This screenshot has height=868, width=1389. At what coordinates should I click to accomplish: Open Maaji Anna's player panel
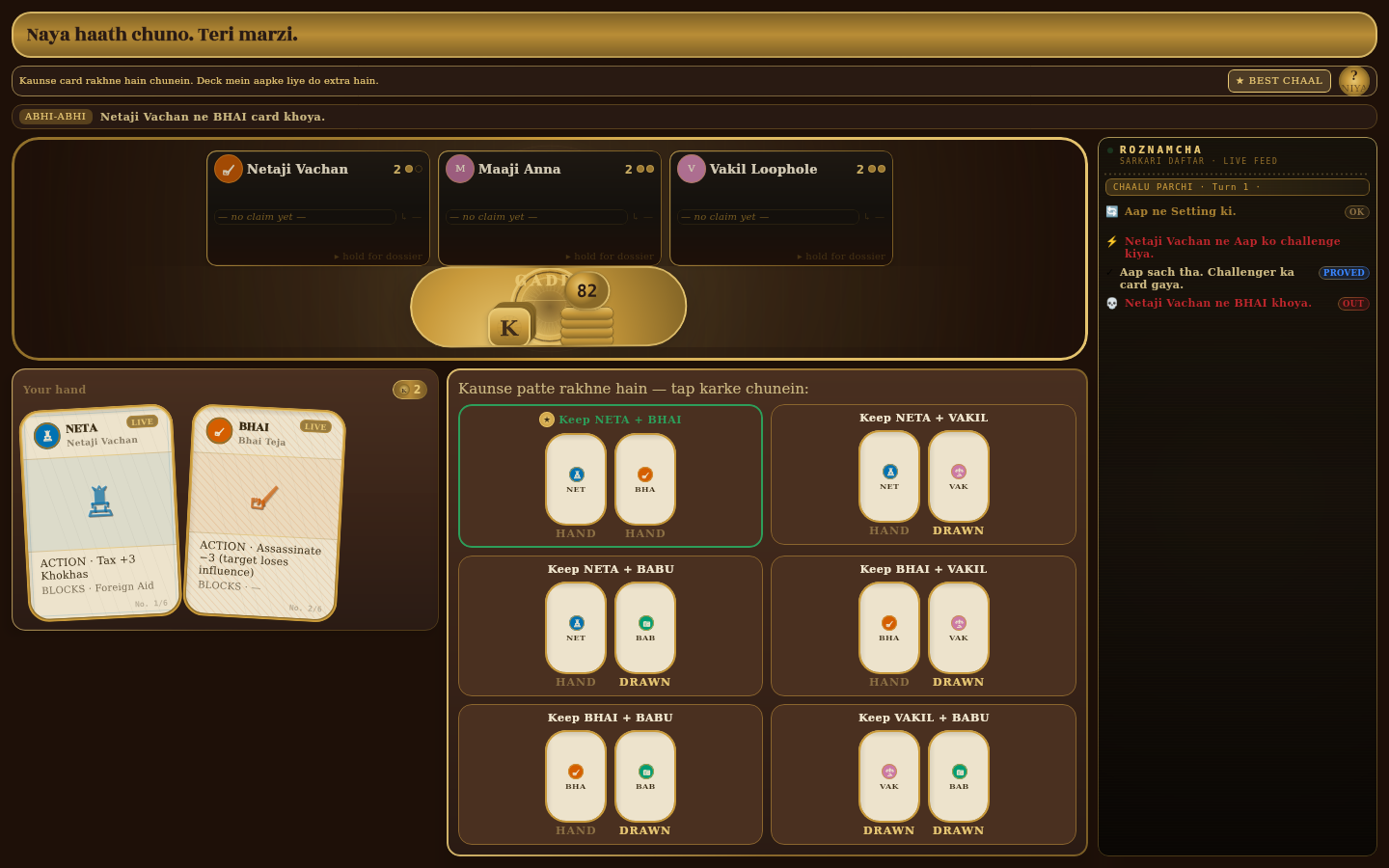(x=550, y=208)
